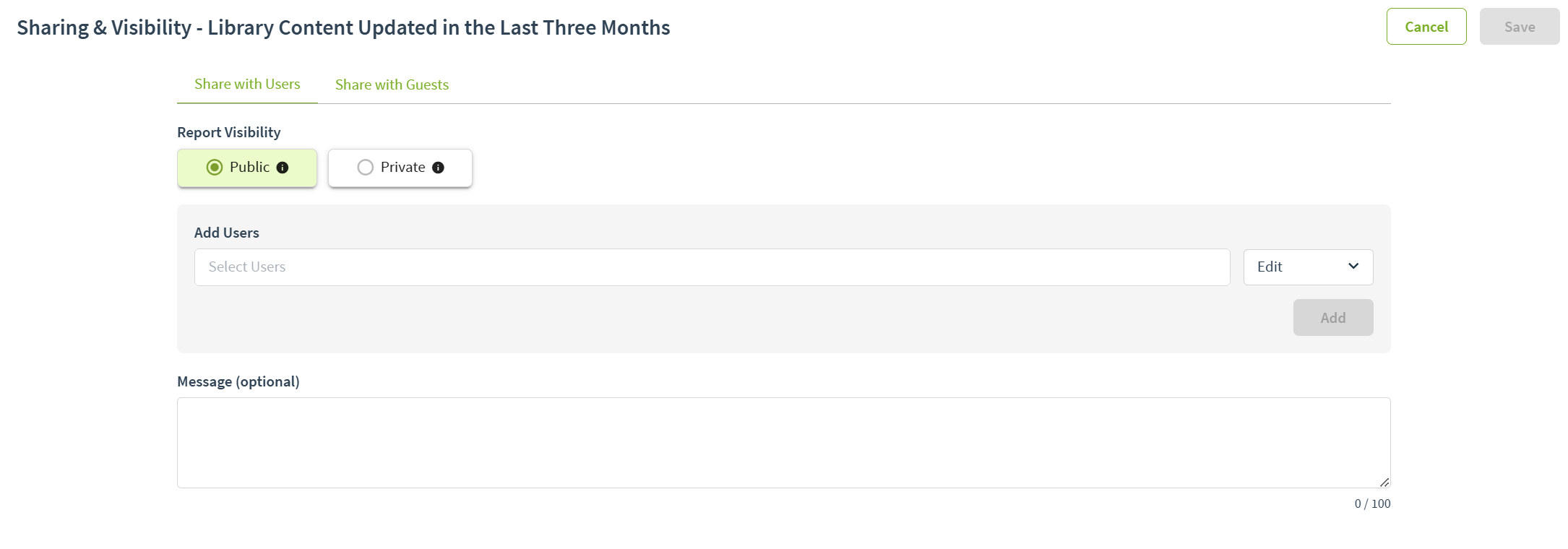
Task: Switch to the Share with Users tab
Action: tap(247, 85)
